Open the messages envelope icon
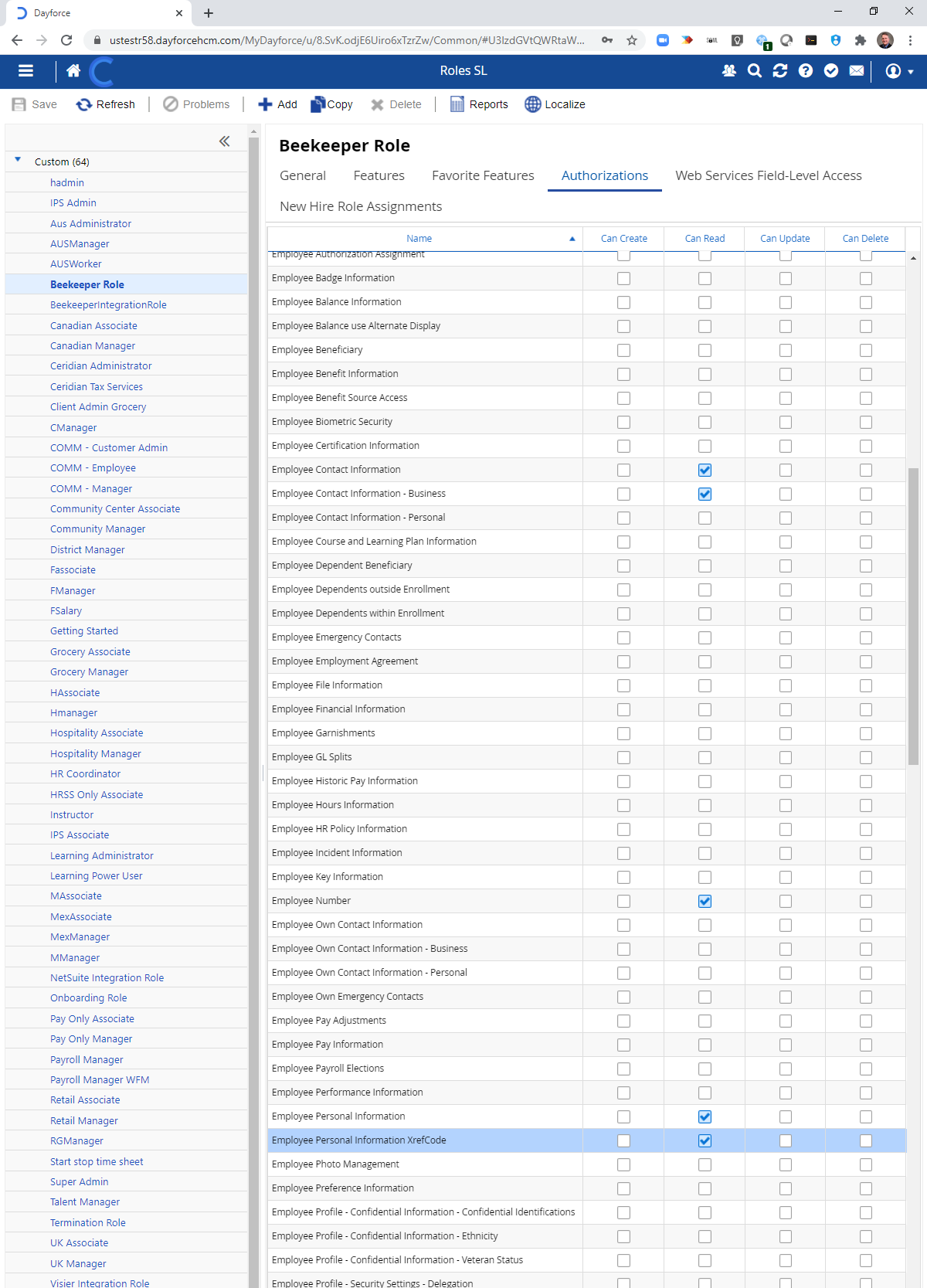This screenshot has width=927, height=1288. coord(857,71)
